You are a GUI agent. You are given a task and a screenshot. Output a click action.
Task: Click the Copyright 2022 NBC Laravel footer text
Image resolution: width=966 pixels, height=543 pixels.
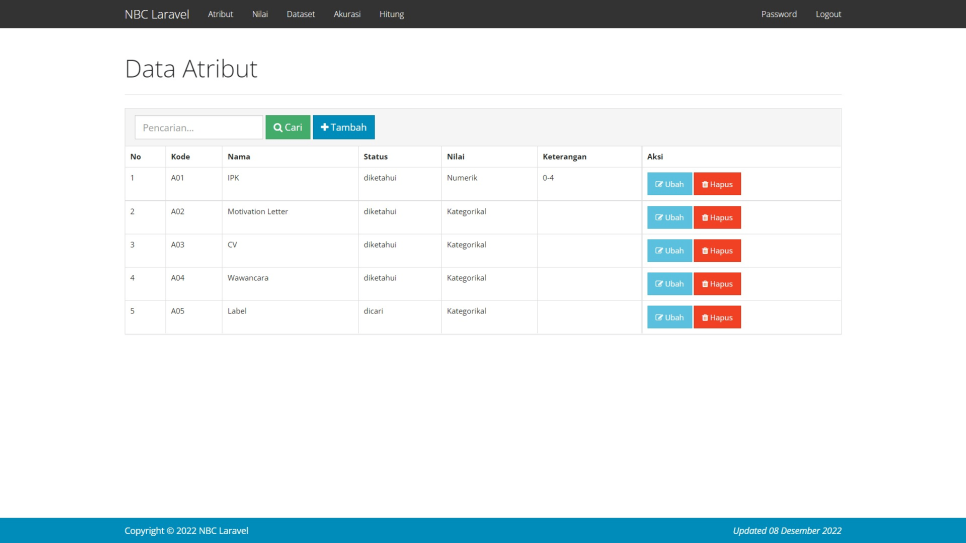(x=186, y=531)
